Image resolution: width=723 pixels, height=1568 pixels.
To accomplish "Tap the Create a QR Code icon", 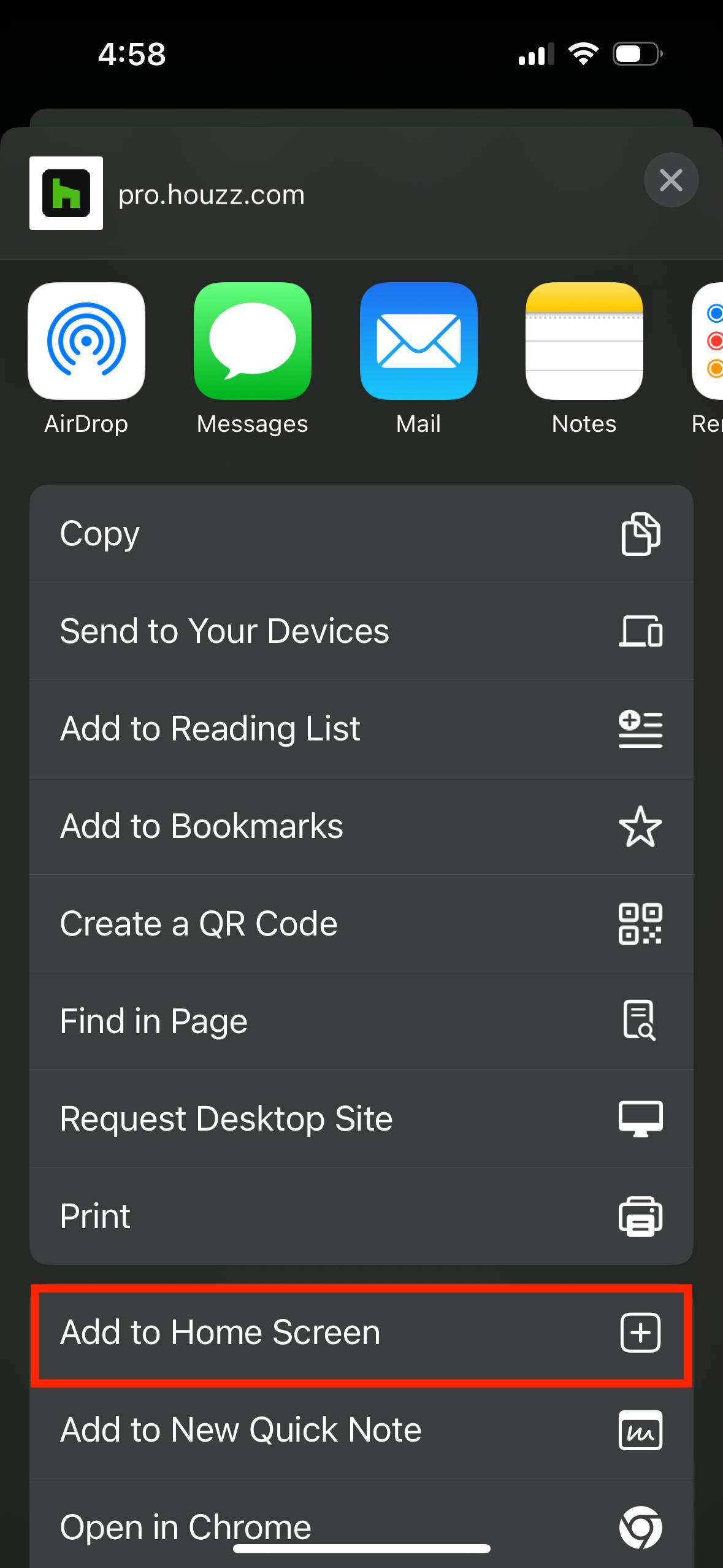I will coord(640,924).
